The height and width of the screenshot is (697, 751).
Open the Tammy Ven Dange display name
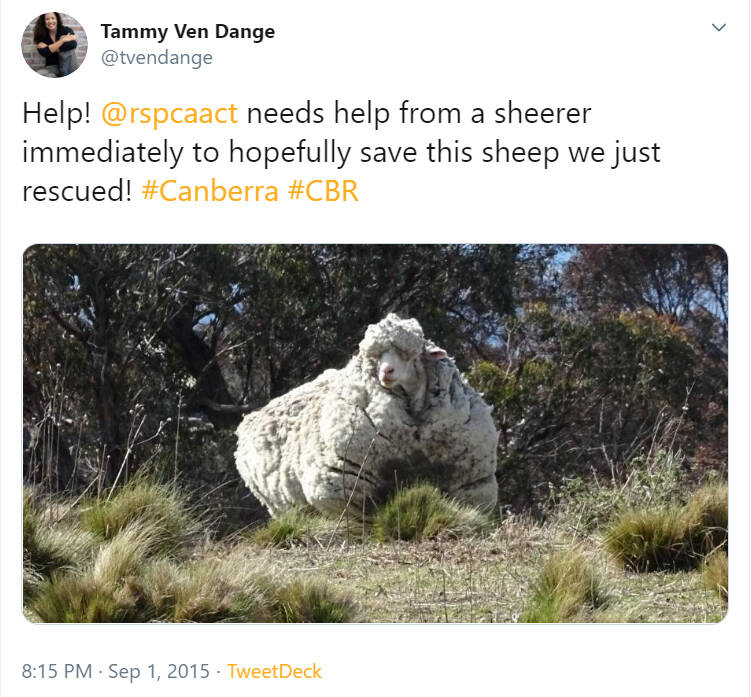pyautogui.click(x=188, y=32)
